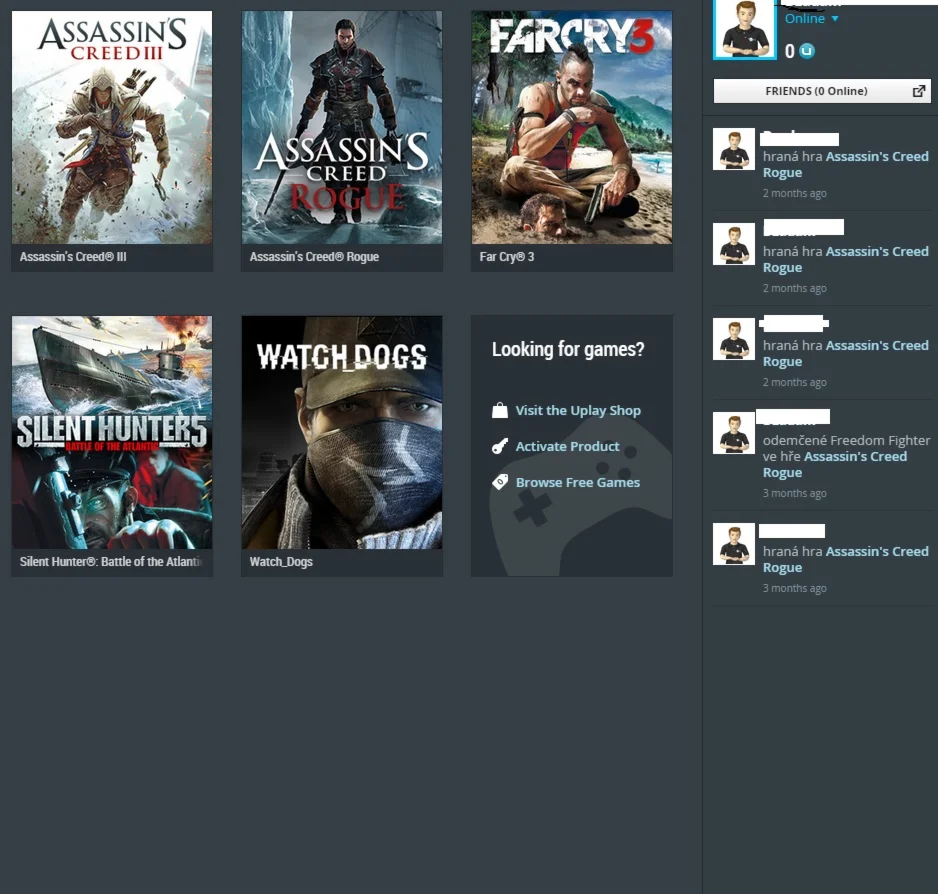Open the Watch_Dogs game tile
This screenshot has height=894, width=938.
(x=341, y=432)
